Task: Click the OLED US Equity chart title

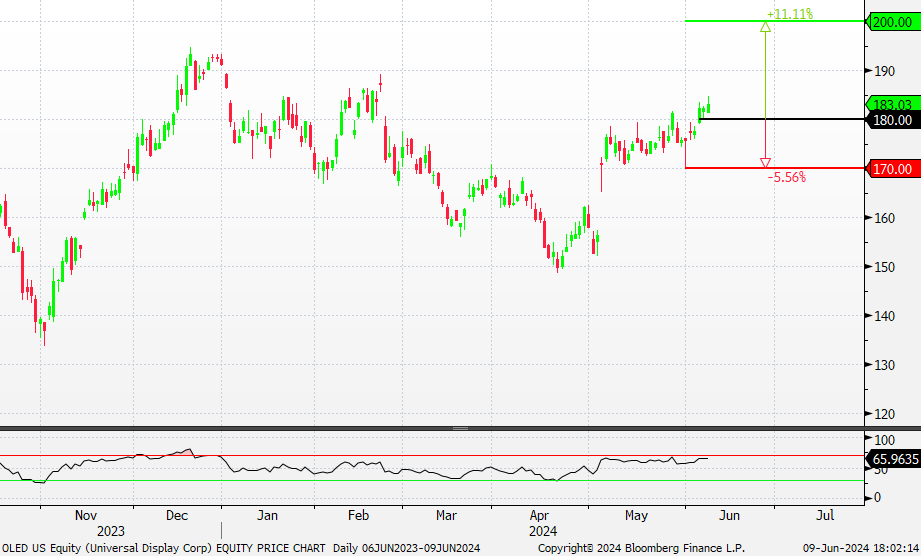Action: pyautogui.click(x=163, y=548)
